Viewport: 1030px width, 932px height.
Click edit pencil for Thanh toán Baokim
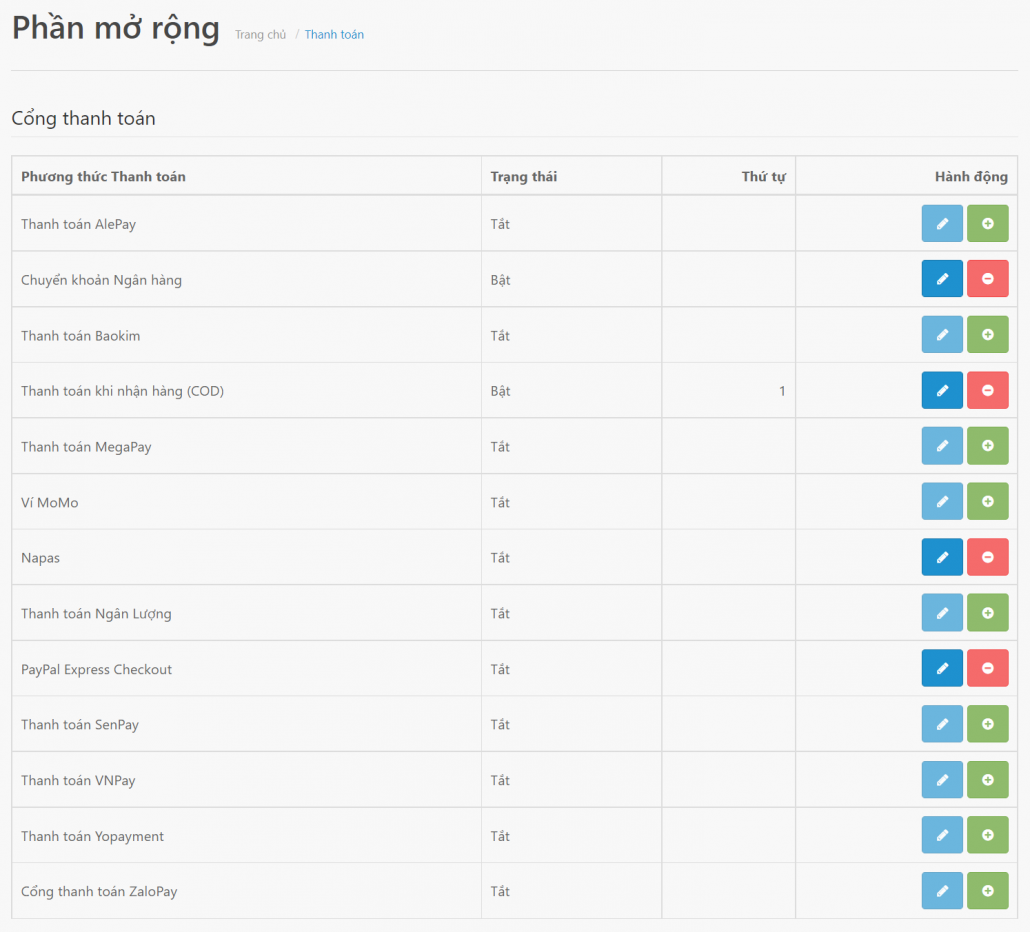[x=942, y=334]
